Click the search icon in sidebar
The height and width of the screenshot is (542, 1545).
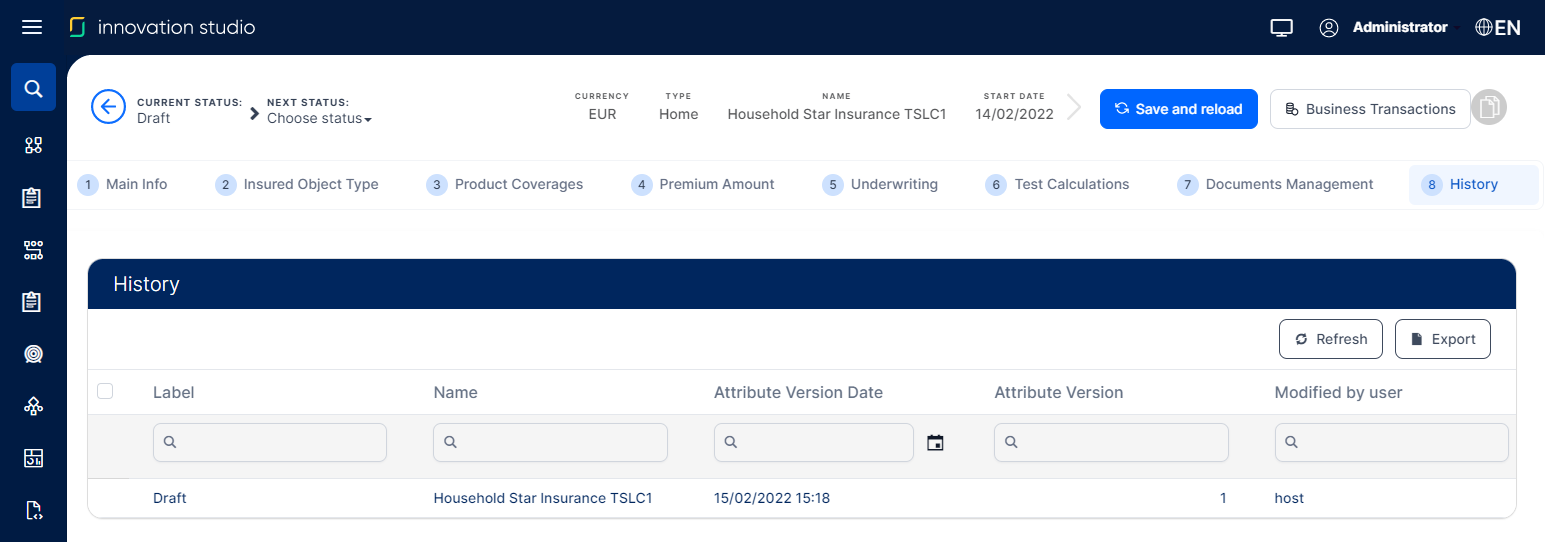tap(33, 89)
